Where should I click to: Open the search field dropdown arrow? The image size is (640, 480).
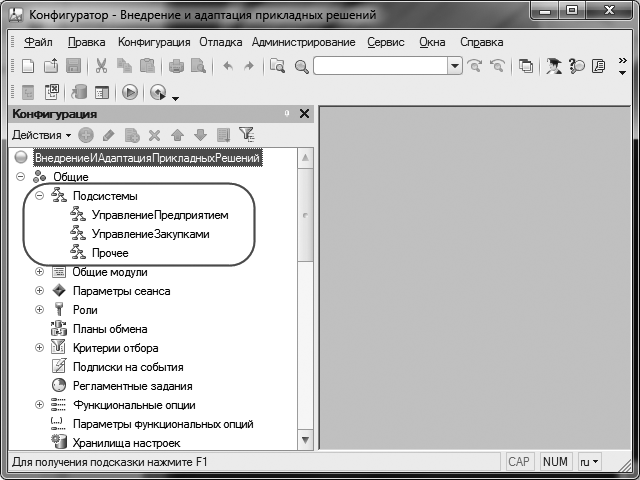point(454,66)
